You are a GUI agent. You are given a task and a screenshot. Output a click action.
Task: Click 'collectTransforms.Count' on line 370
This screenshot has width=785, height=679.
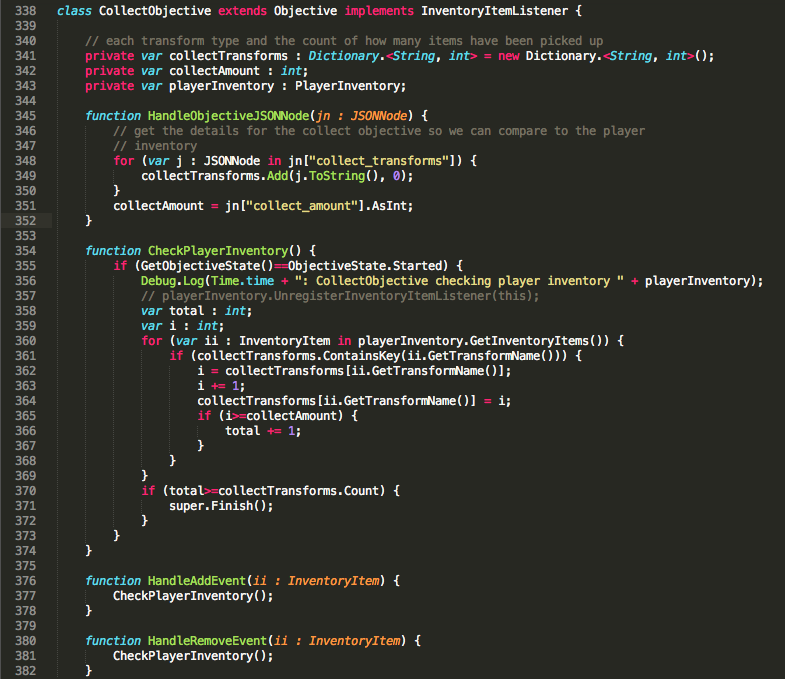[x=298, y=491]
